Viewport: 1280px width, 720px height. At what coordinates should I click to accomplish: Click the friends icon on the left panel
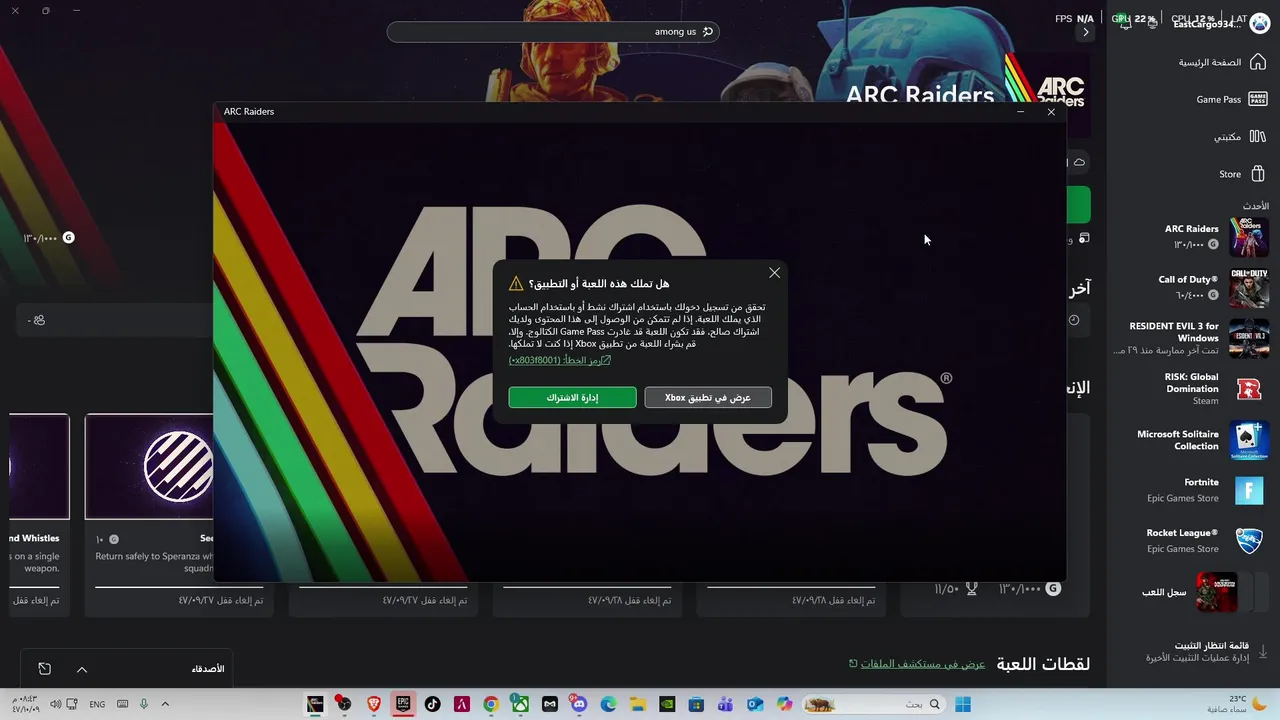point(39,320)
